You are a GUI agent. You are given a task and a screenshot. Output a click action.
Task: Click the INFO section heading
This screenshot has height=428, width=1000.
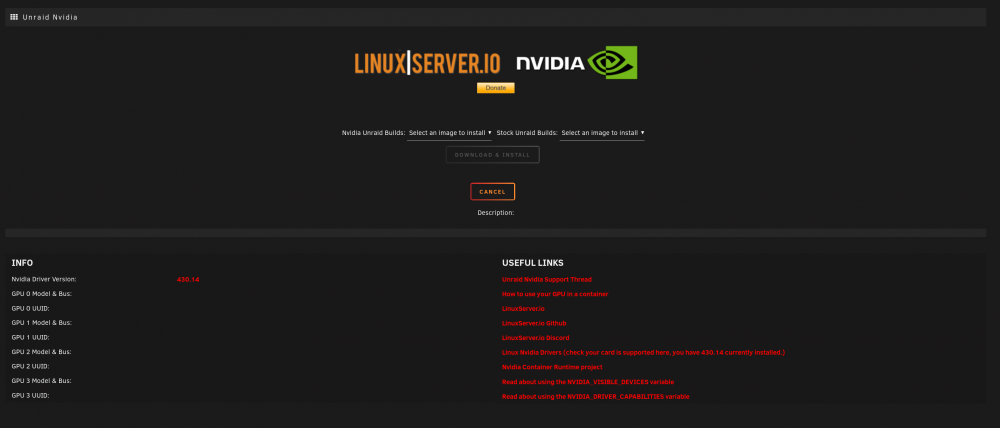[x=22, y=263]
